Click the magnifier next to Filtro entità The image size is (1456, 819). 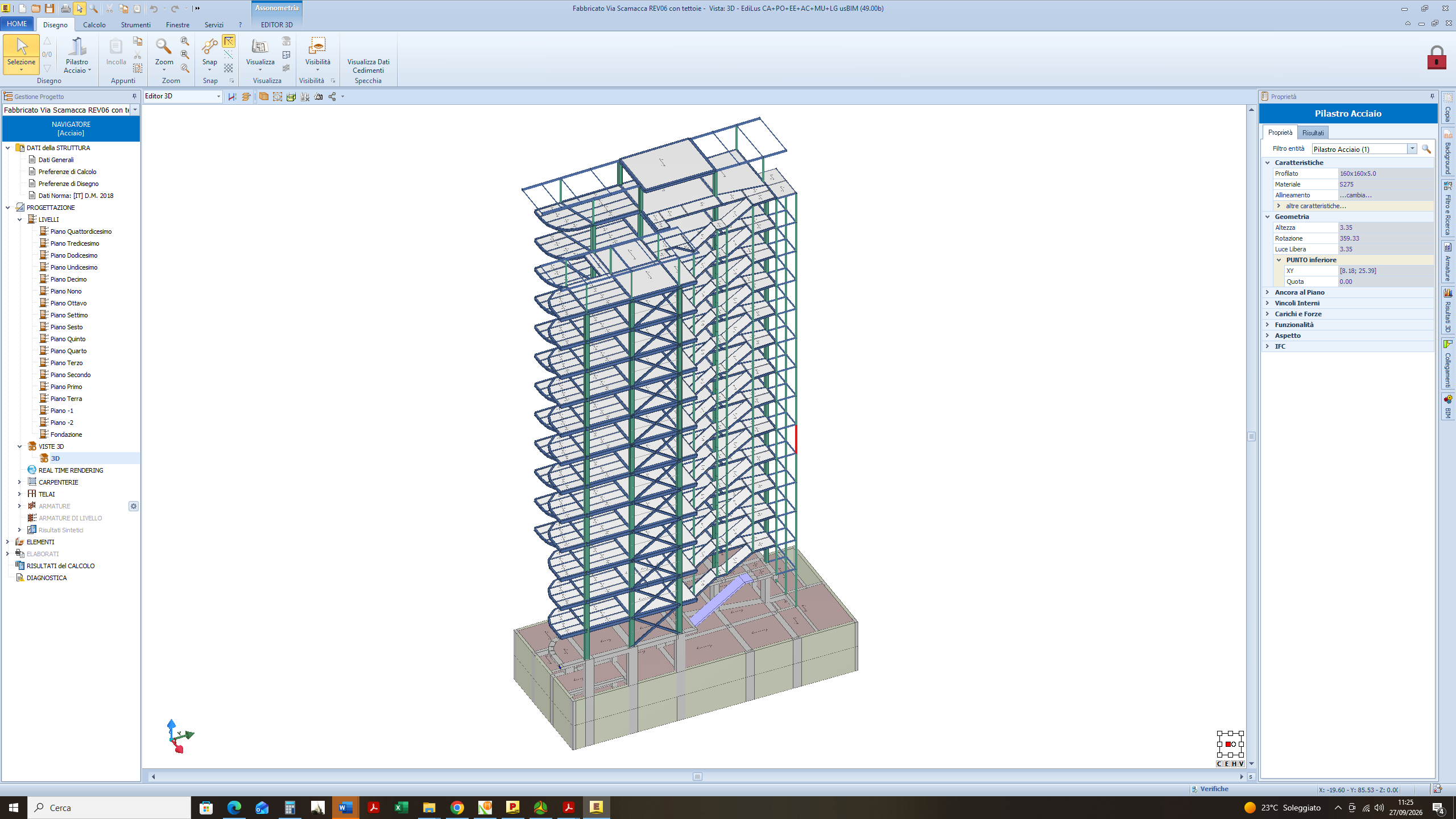(x=1426, y=149)
